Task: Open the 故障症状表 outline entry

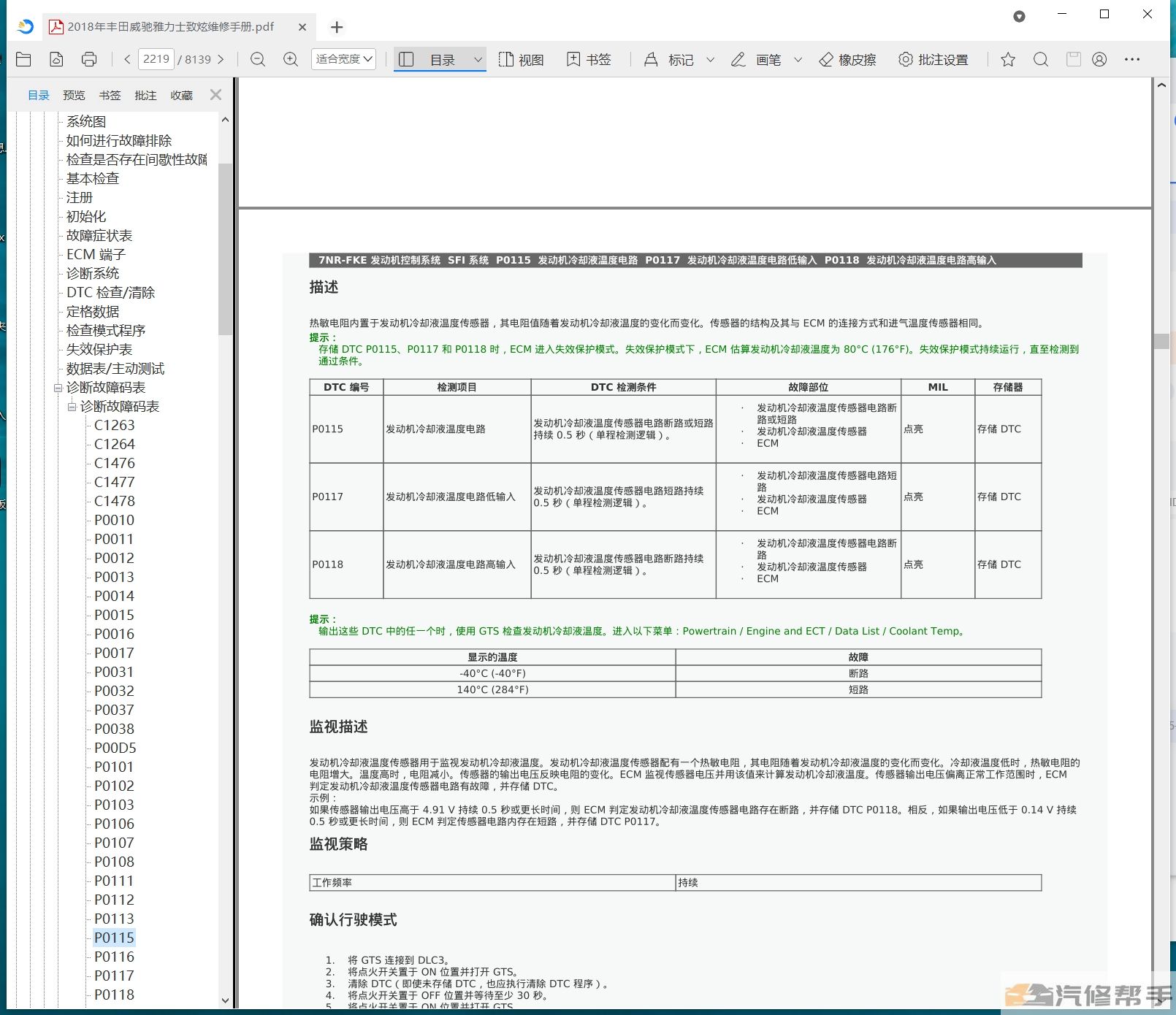Action: point(99,235)
